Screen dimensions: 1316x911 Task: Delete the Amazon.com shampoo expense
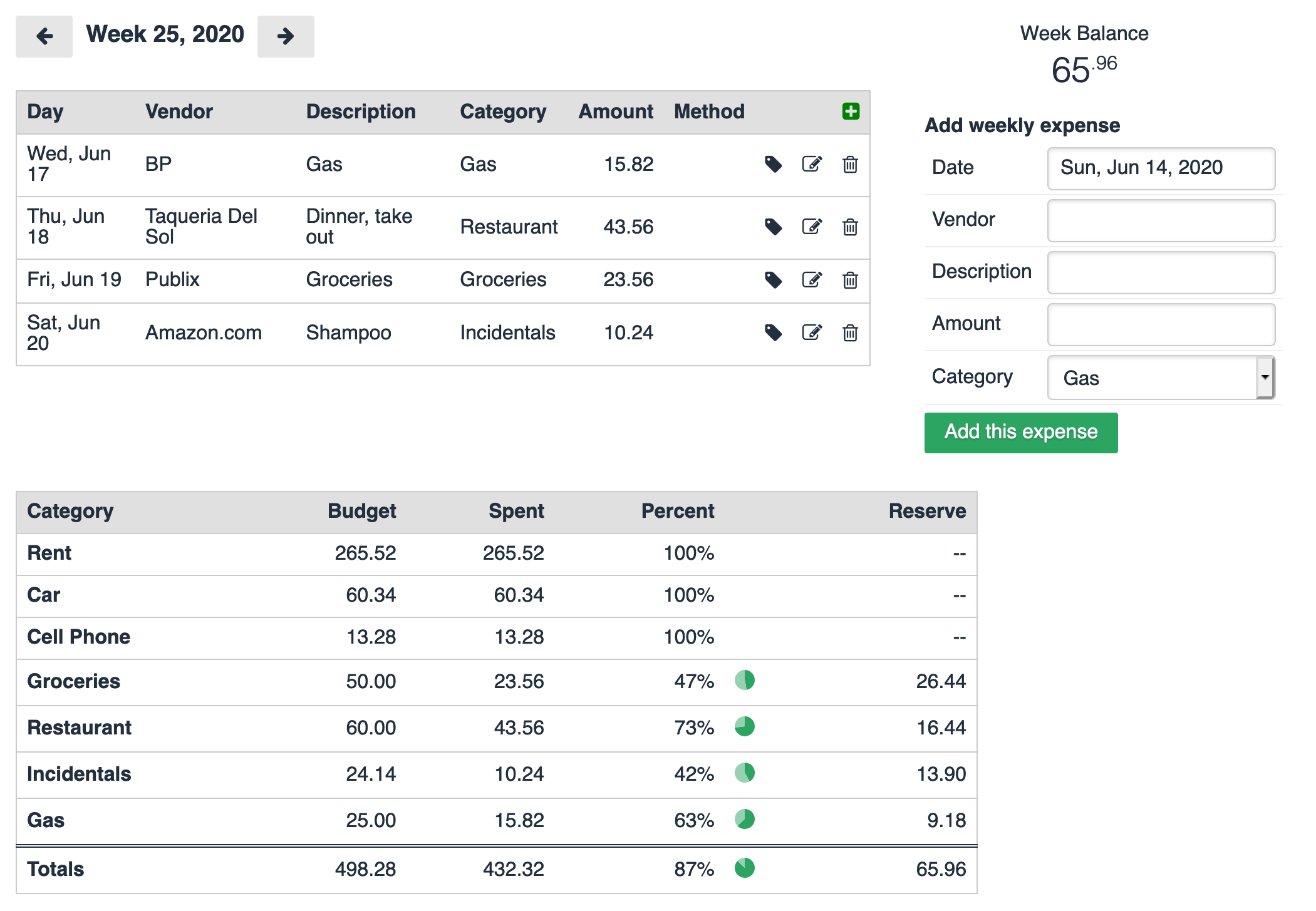point(850,332)
